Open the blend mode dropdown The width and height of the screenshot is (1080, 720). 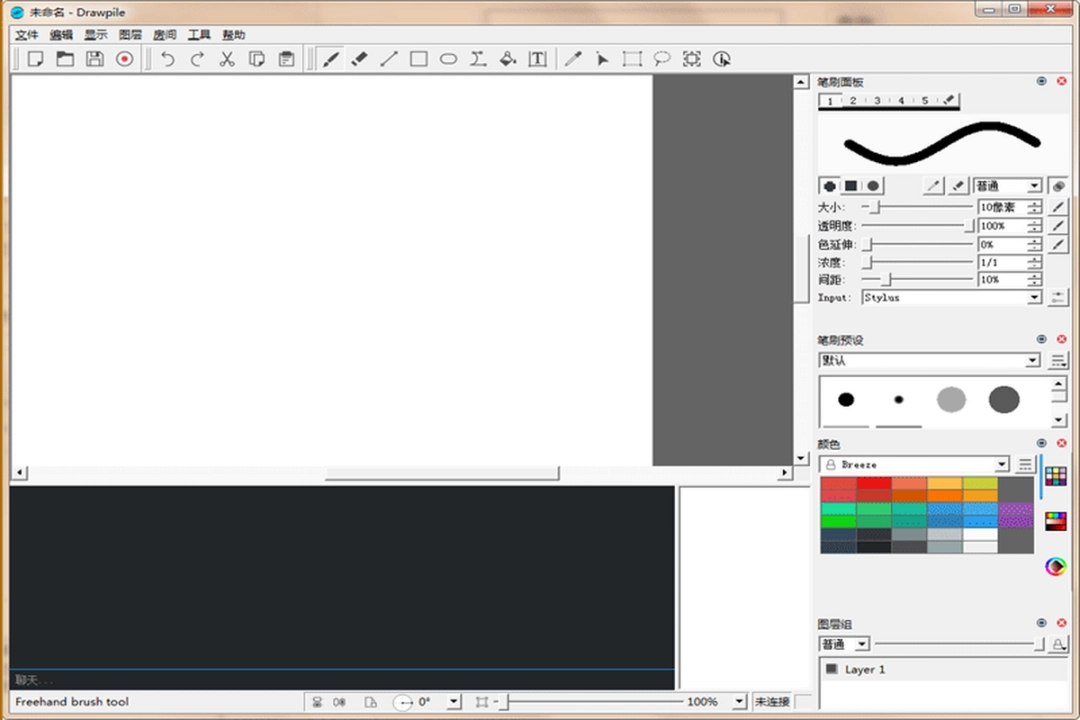click(x=1007, y=185)
